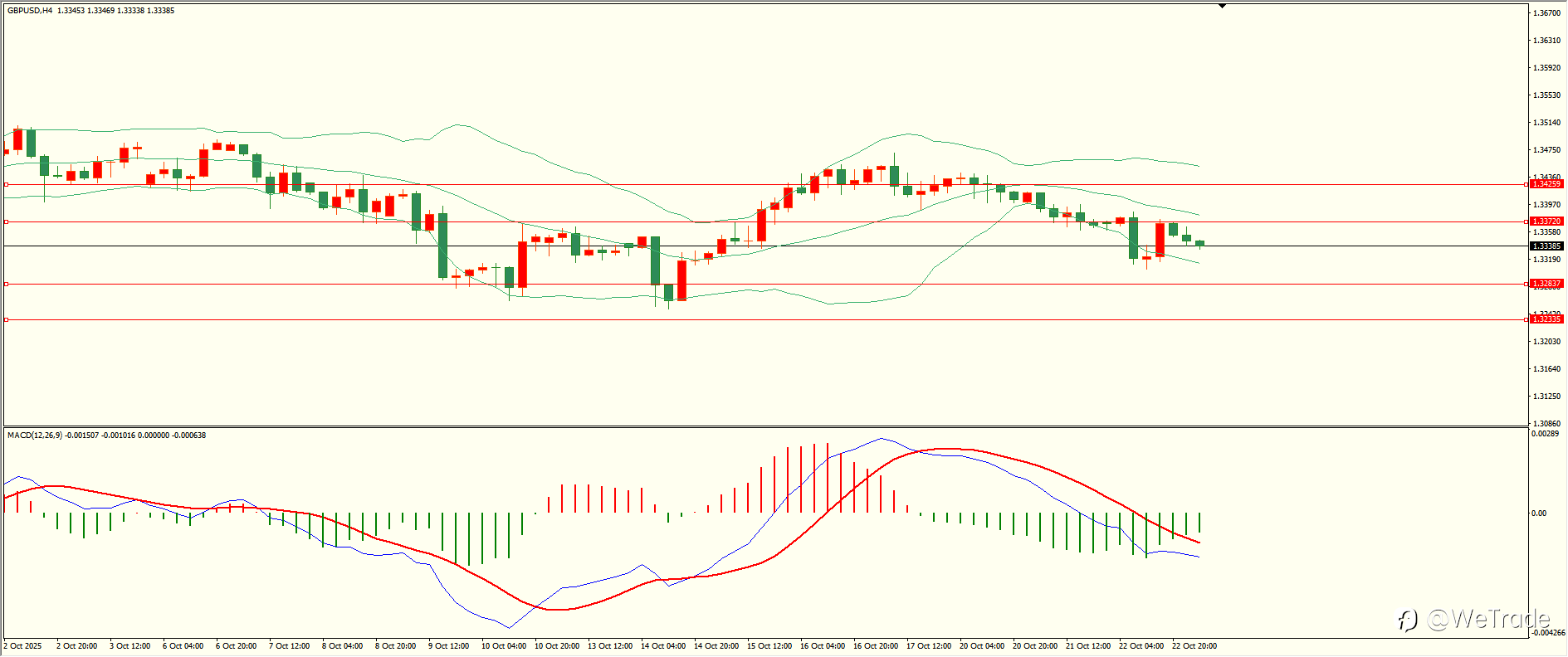Click the black 1.33385 current price tag
Image resolution: width=1568 pixels, height=657 pixels.
coord(1546,246)
